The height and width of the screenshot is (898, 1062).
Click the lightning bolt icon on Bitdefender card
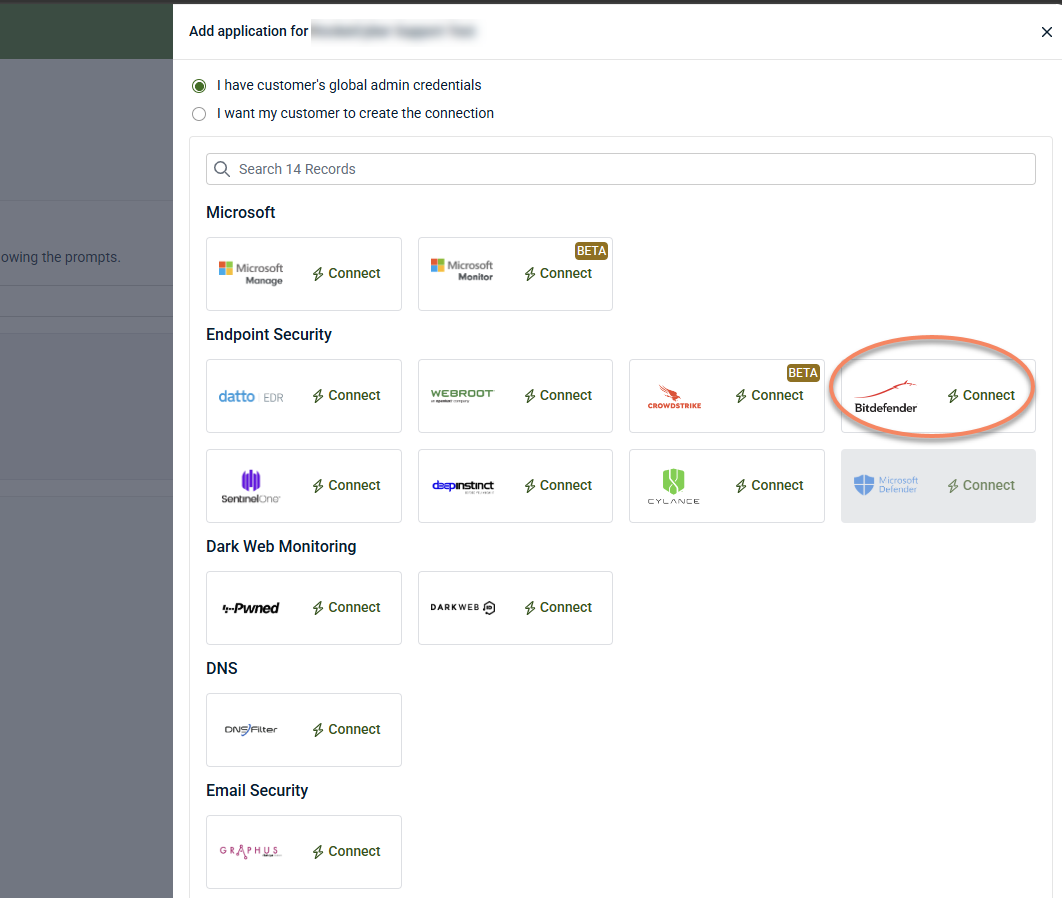pyautogui.click(x=953, y=396)
